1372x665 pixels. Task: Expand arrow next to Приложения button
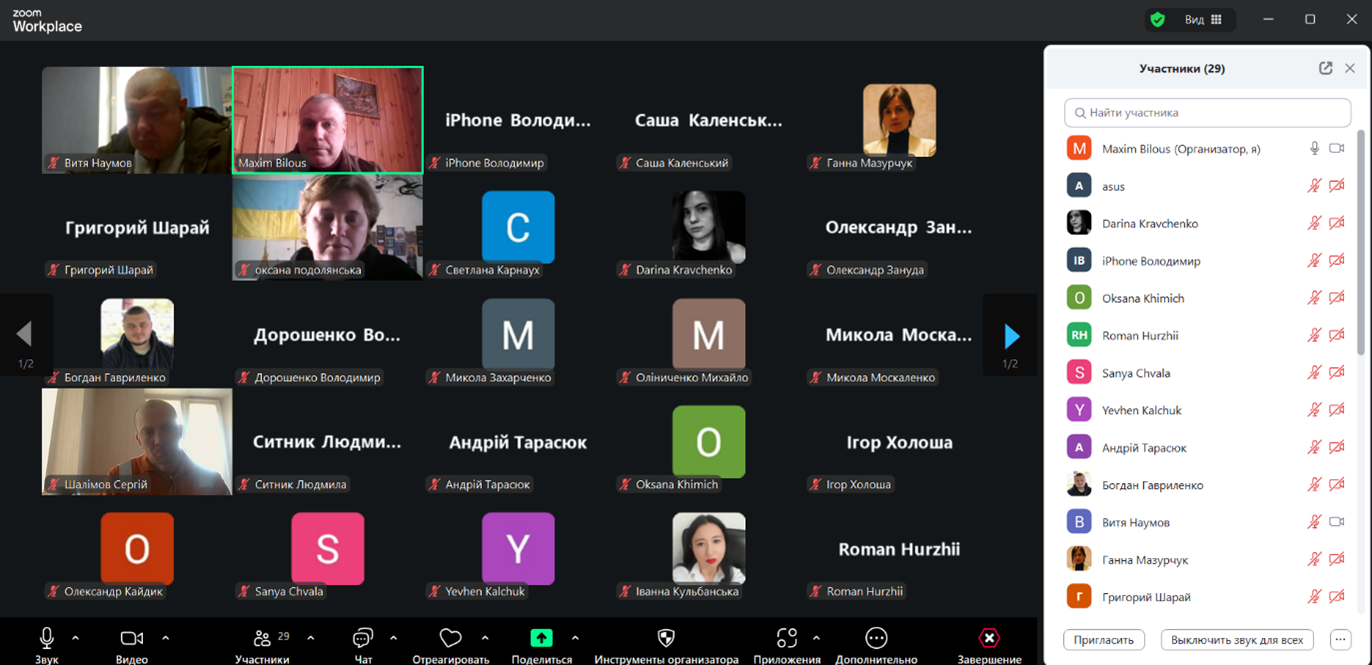click(x=816, y=638)
